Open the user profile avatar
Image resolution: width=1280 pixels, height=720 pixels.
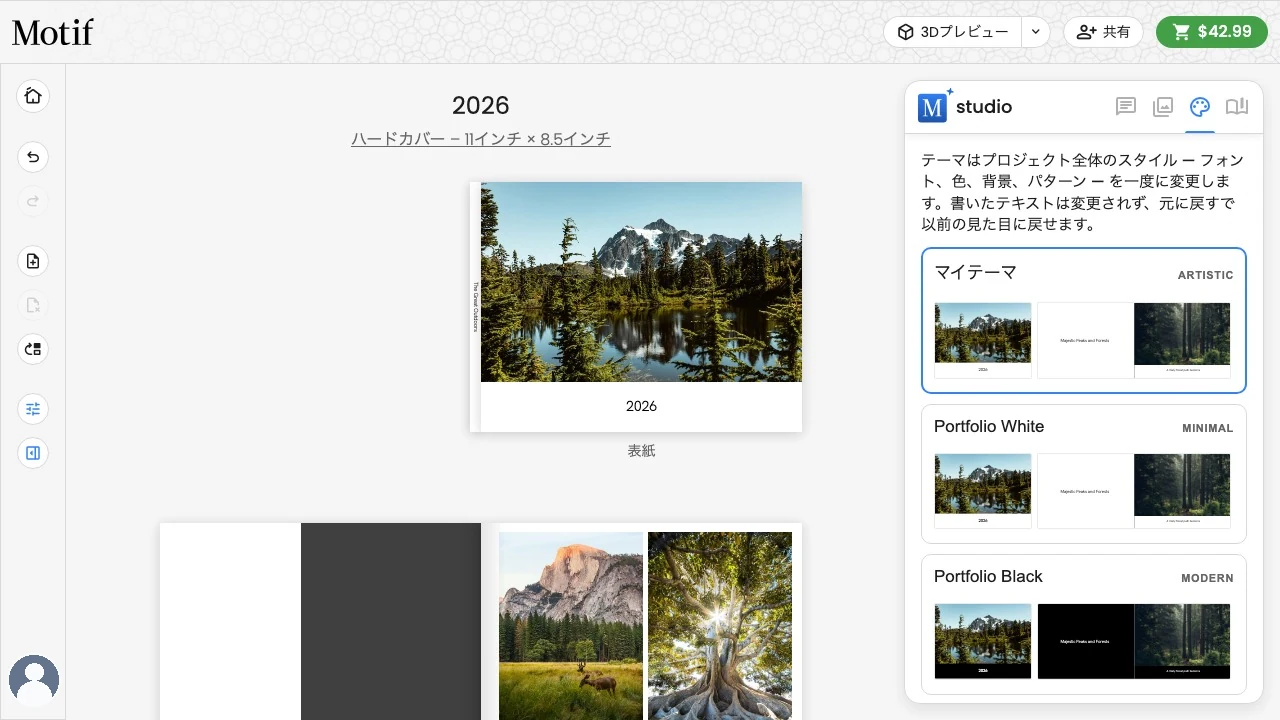(34, 681)
